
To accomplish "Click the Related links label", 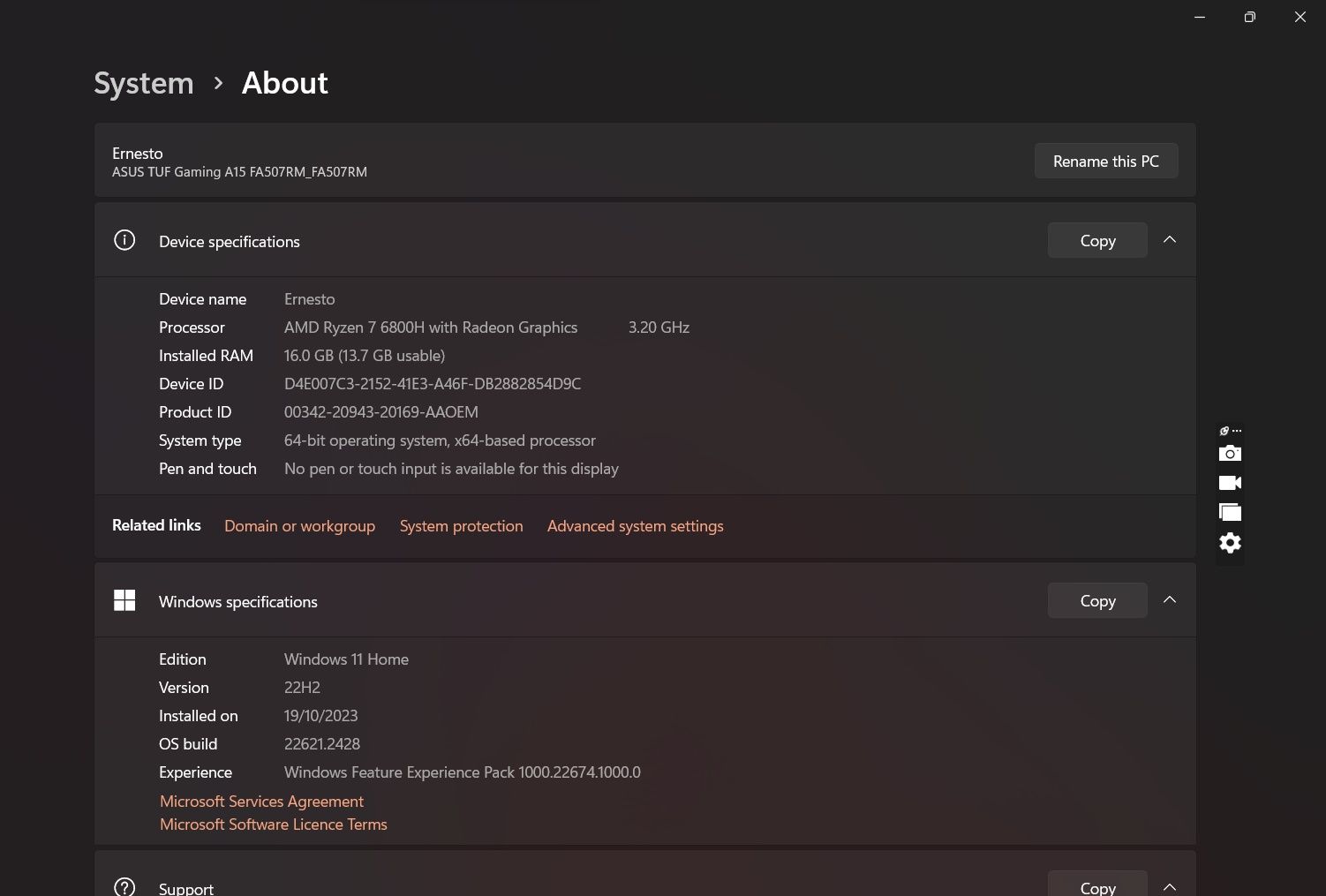I will tap(156, 524).
